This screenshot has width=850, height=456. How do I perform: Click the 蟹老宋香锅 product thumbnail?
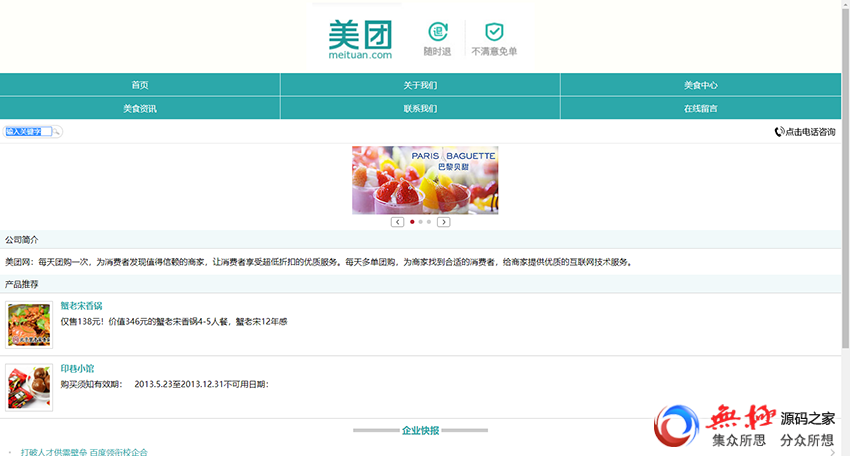point(29,325)
